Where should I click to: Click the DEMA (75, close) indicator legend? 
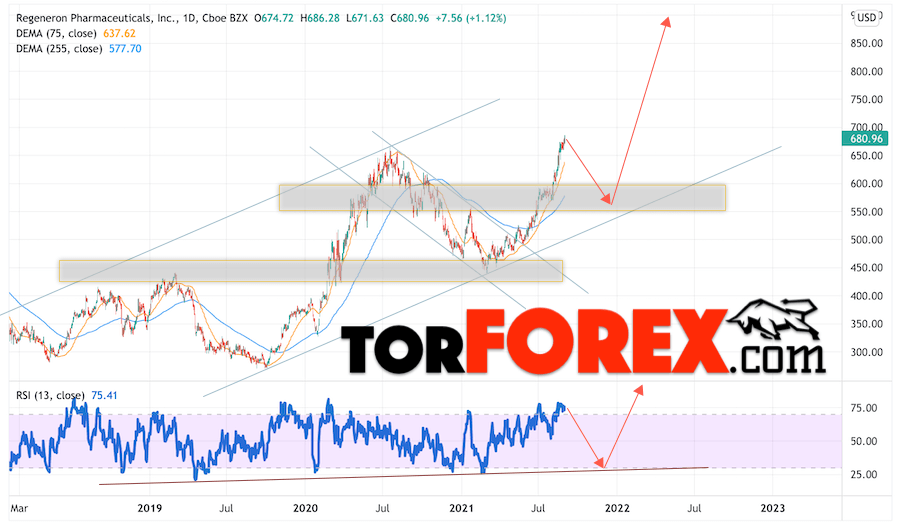[x=56, y=33]
